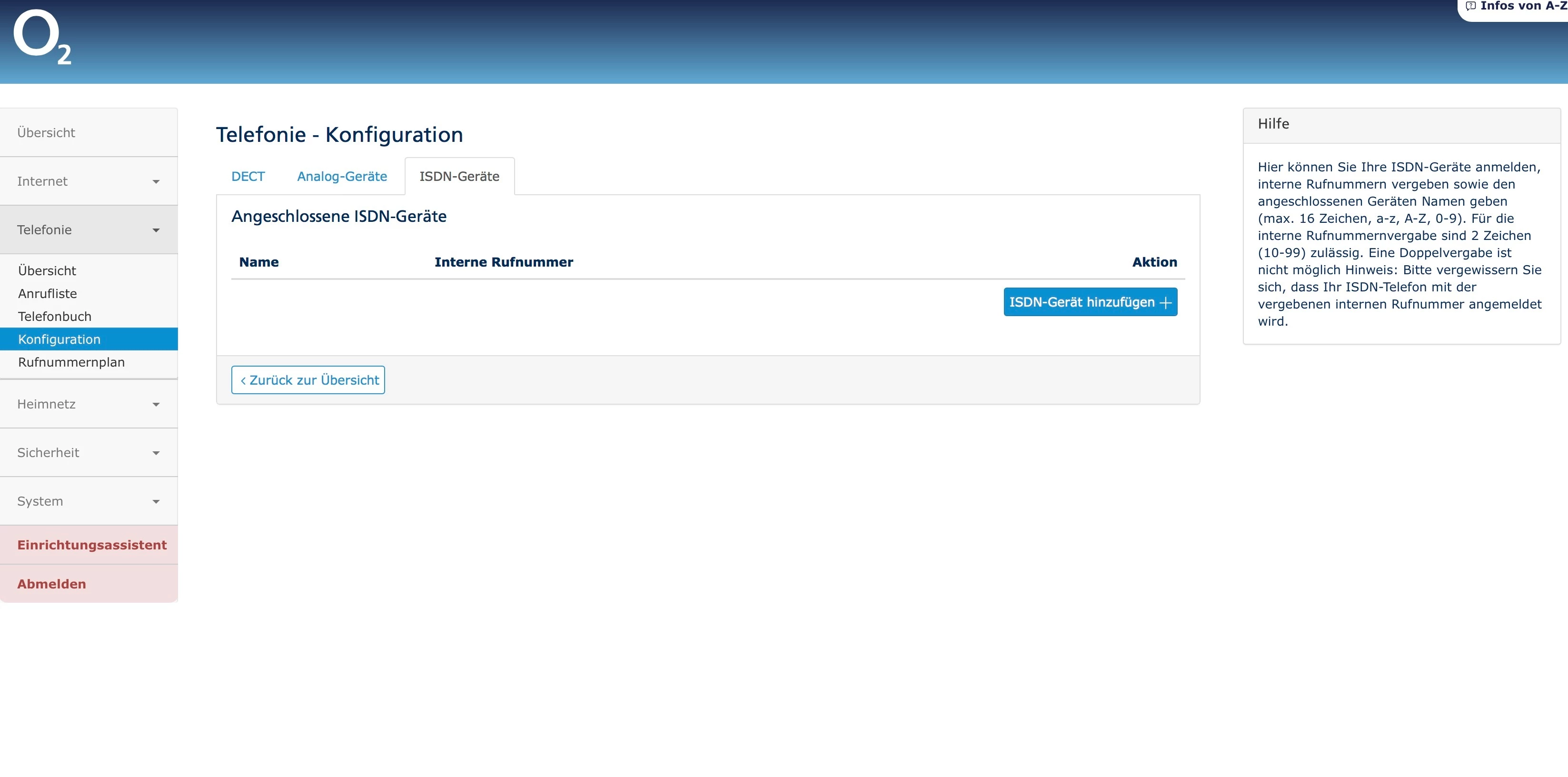Open Telefonbuch in sidebar
The image size is (1568, 777).
coord(55,317)
